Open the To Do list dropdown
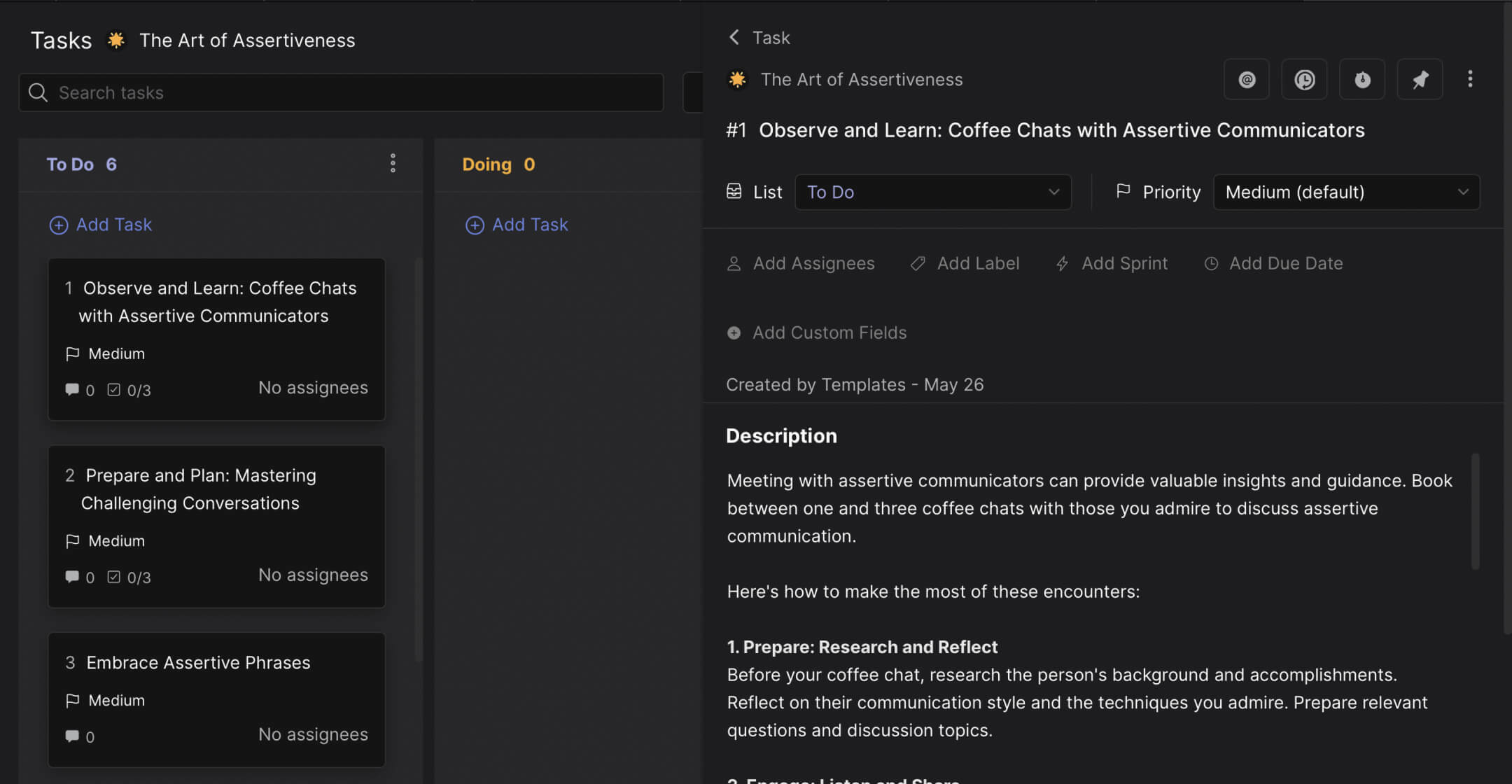This screenshot has height=784, width=1512. click(933, 192)
